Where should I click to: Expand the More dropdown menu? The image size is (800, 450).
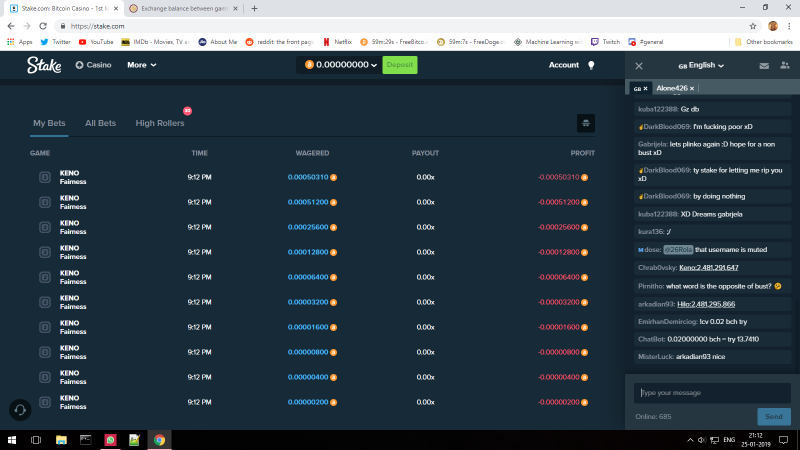141,65
